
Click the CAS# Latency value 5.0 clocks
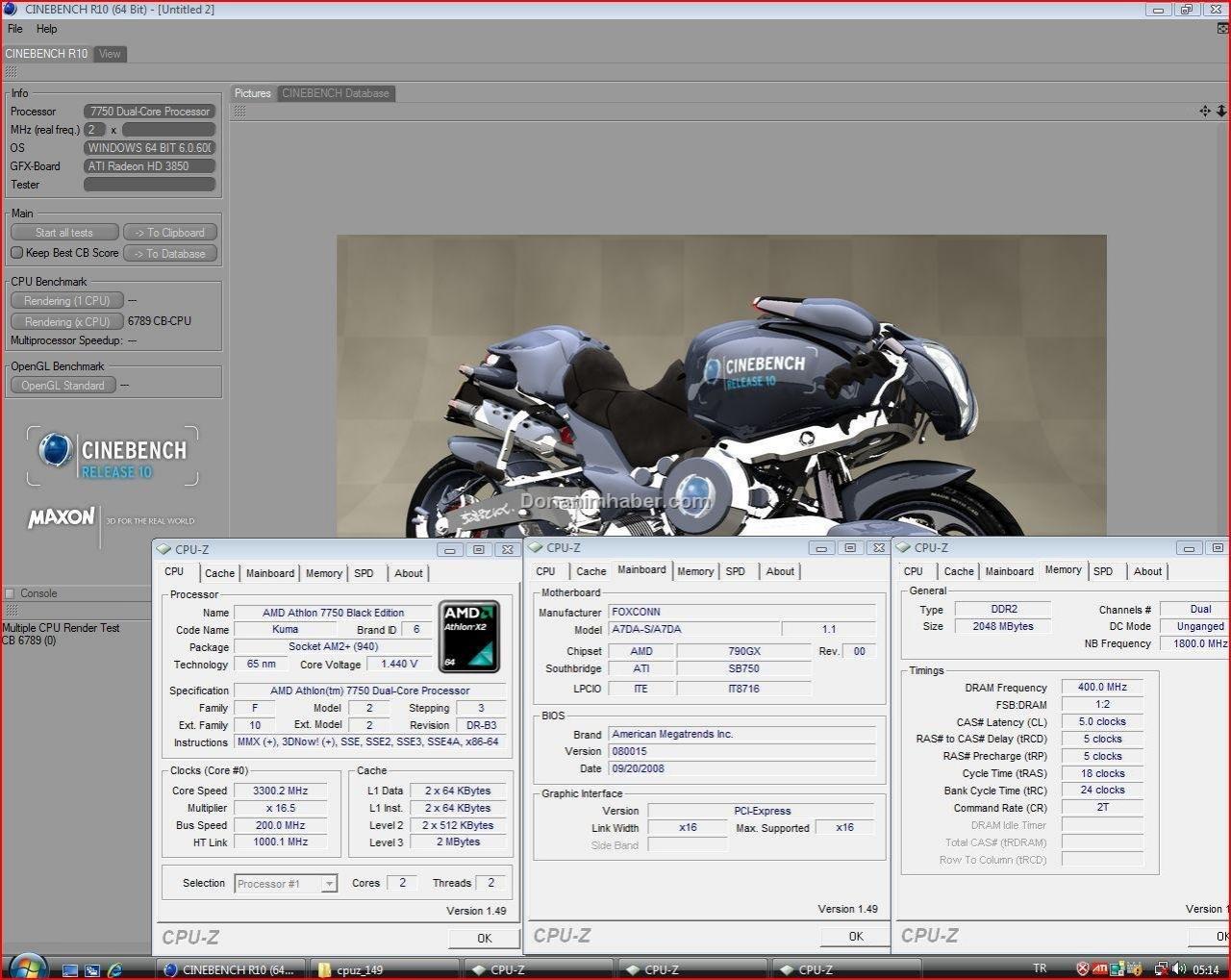coord(1102,721)
